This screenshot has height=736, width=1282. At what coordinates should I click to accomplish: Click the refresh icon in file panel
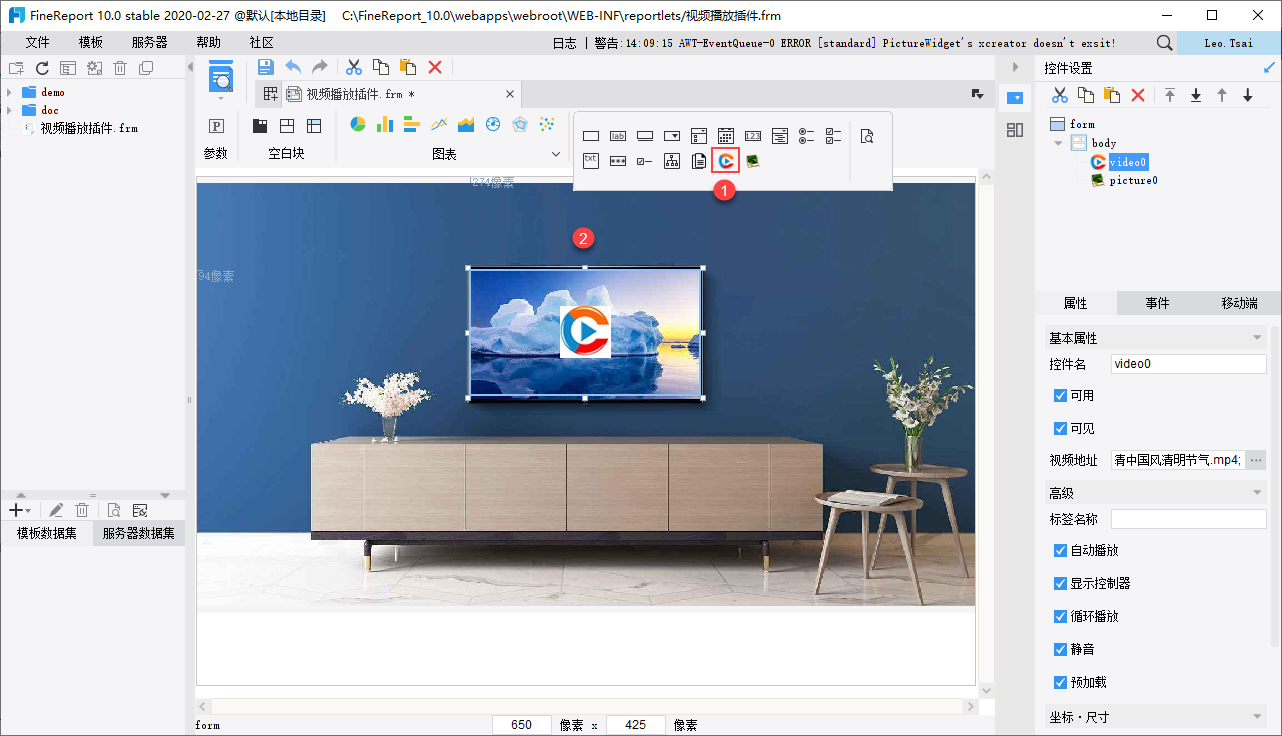tap(42, 68)
